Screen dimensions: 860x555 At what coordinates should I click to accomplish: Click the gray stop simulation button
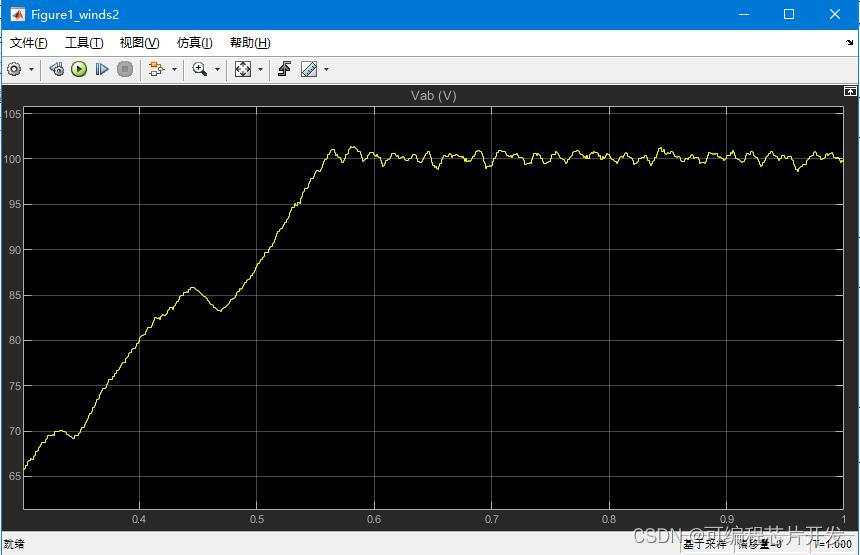[x=125, y=69]
